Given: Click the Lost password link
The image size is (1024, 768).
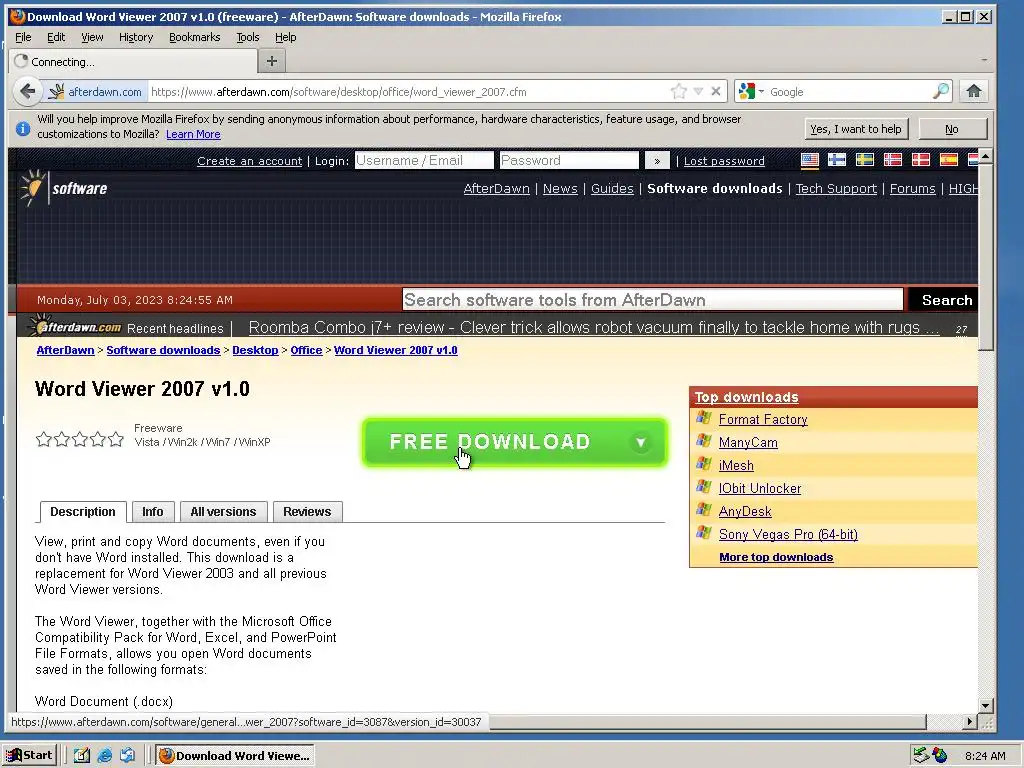Looking at the screenshot, I should point(724,161).
